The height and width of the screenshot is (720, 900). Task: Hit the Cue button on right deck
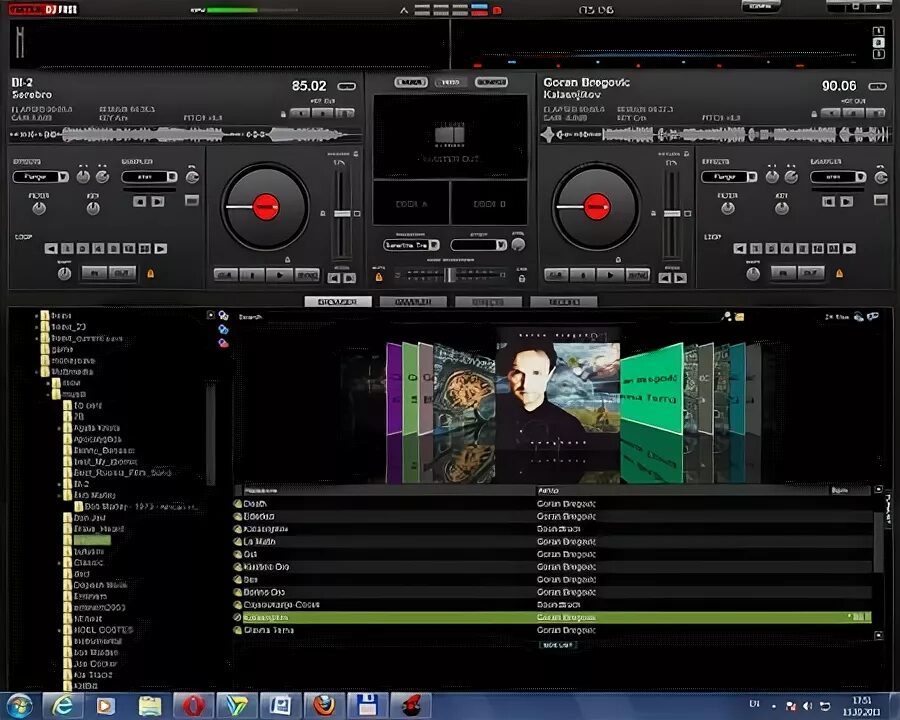pos(557,276)
